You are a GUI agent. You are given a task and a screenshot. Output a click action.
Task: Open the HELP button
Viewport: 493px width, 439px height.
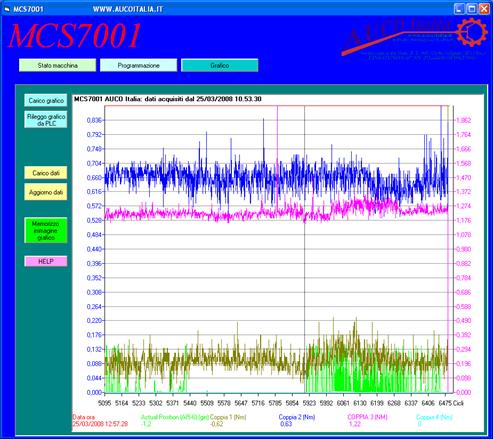click(x=46, y=261)
